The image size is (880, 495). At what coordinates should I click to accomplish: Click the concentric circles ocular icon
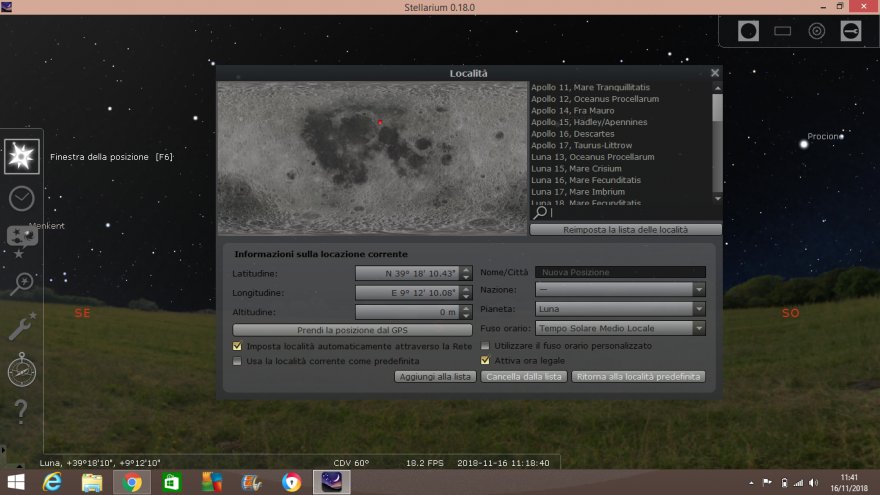816,31
